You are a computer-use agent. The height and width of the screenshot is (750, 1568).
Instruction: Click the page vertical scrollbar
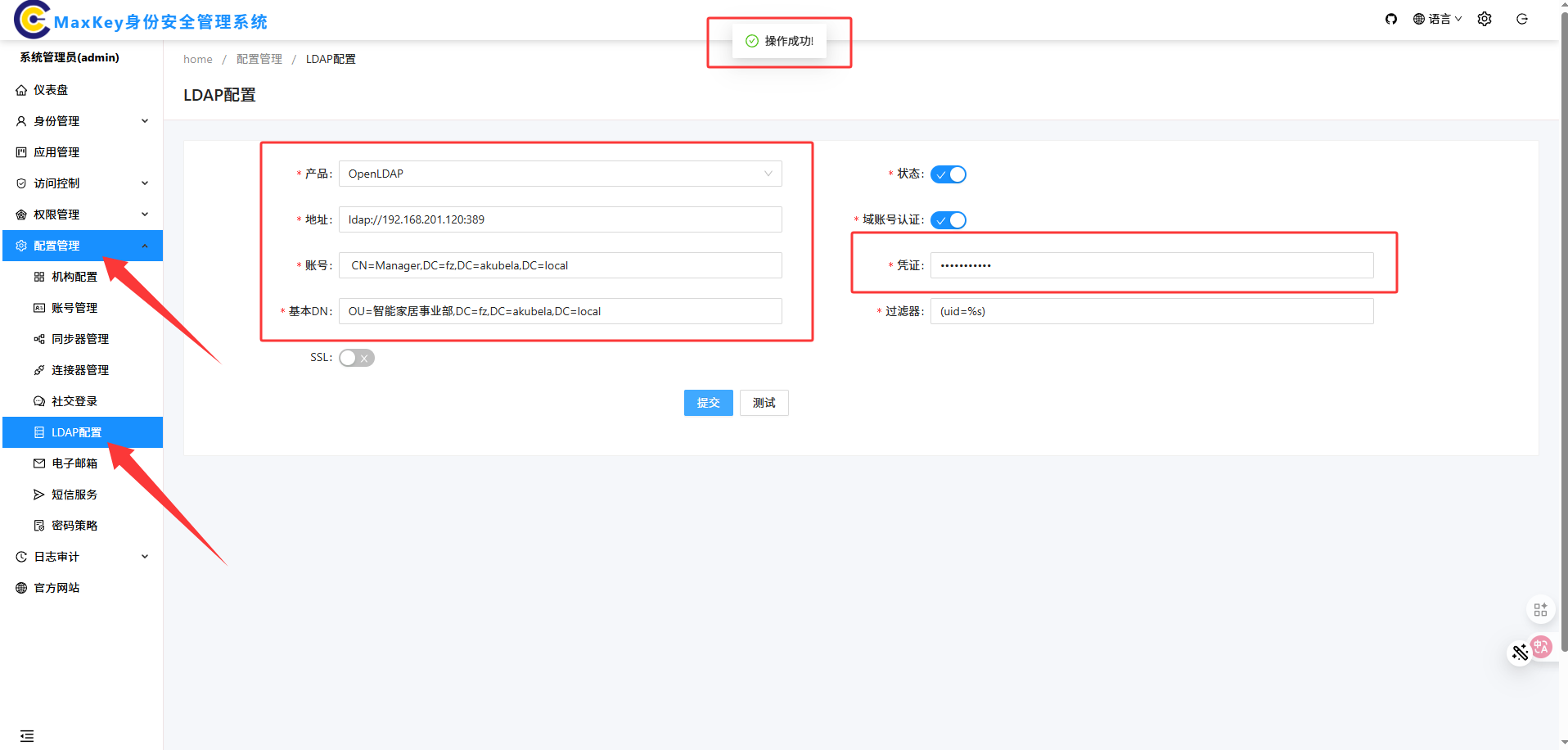[x=1564, y=328]
